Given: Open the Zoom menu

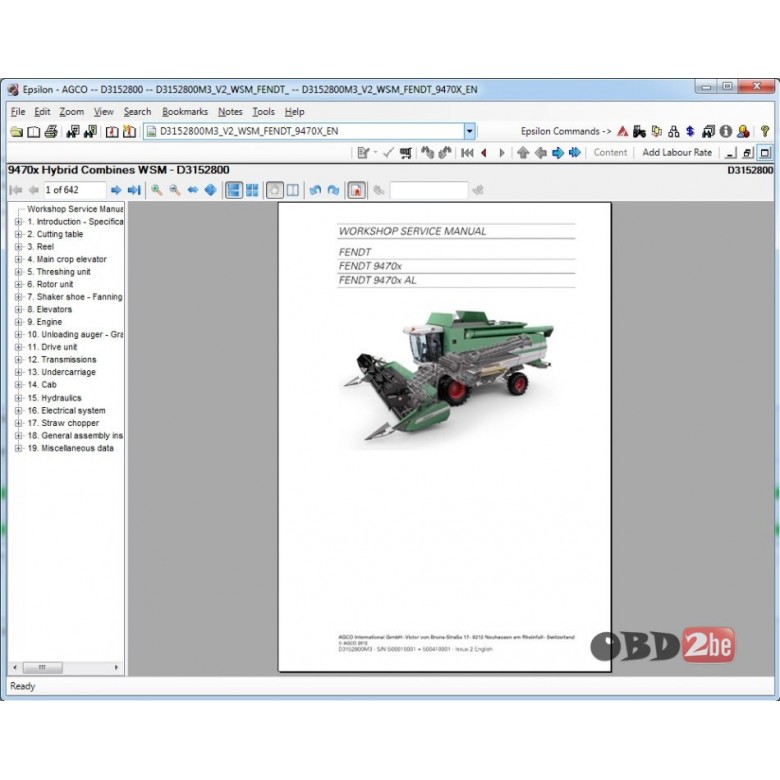Looking at the screenshot, I should (72, 112).
